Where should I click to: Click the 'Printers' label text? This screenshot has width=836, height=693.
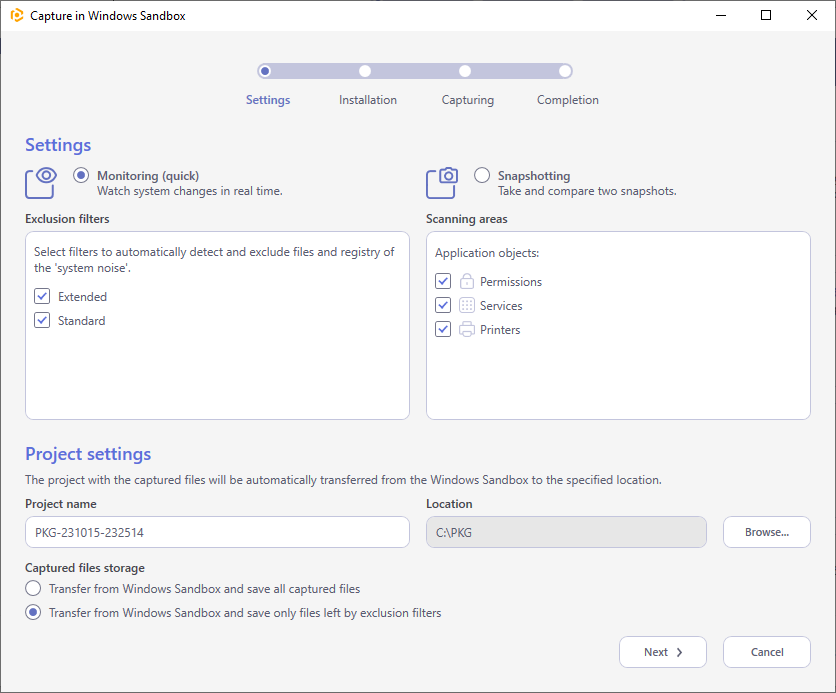[500, 329]
